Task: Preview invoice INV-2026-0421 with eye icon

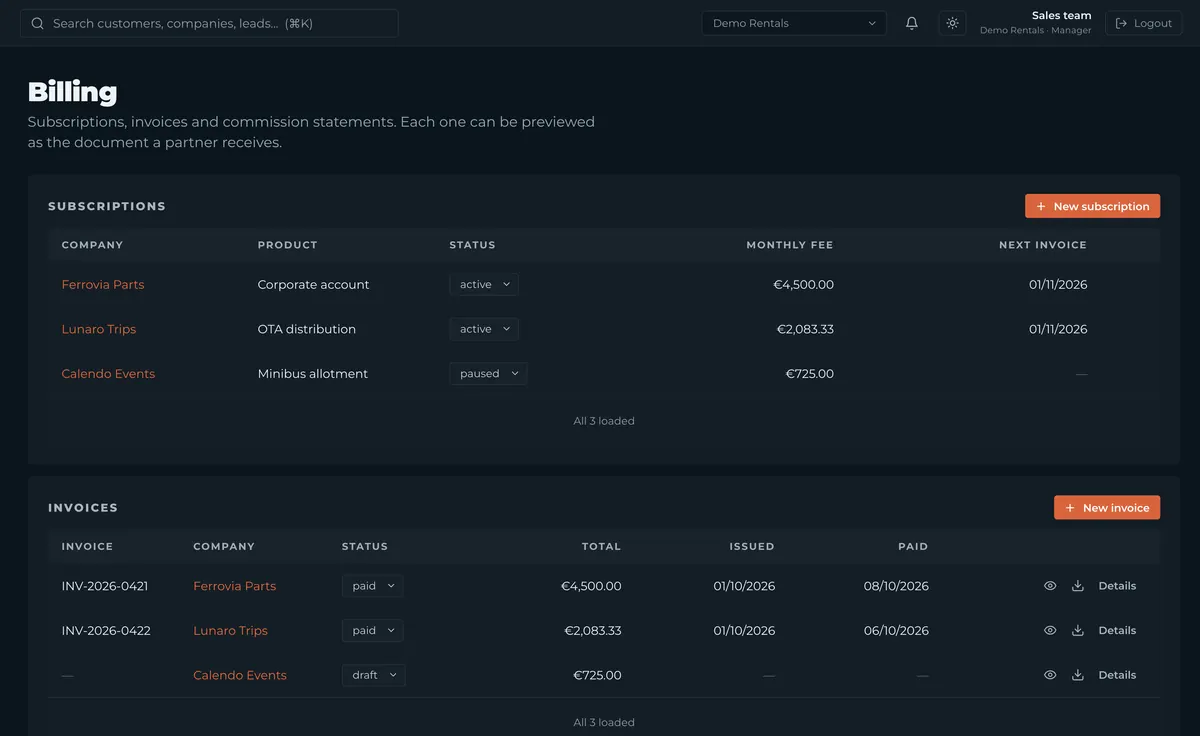Action: (x=1050, y=586)
